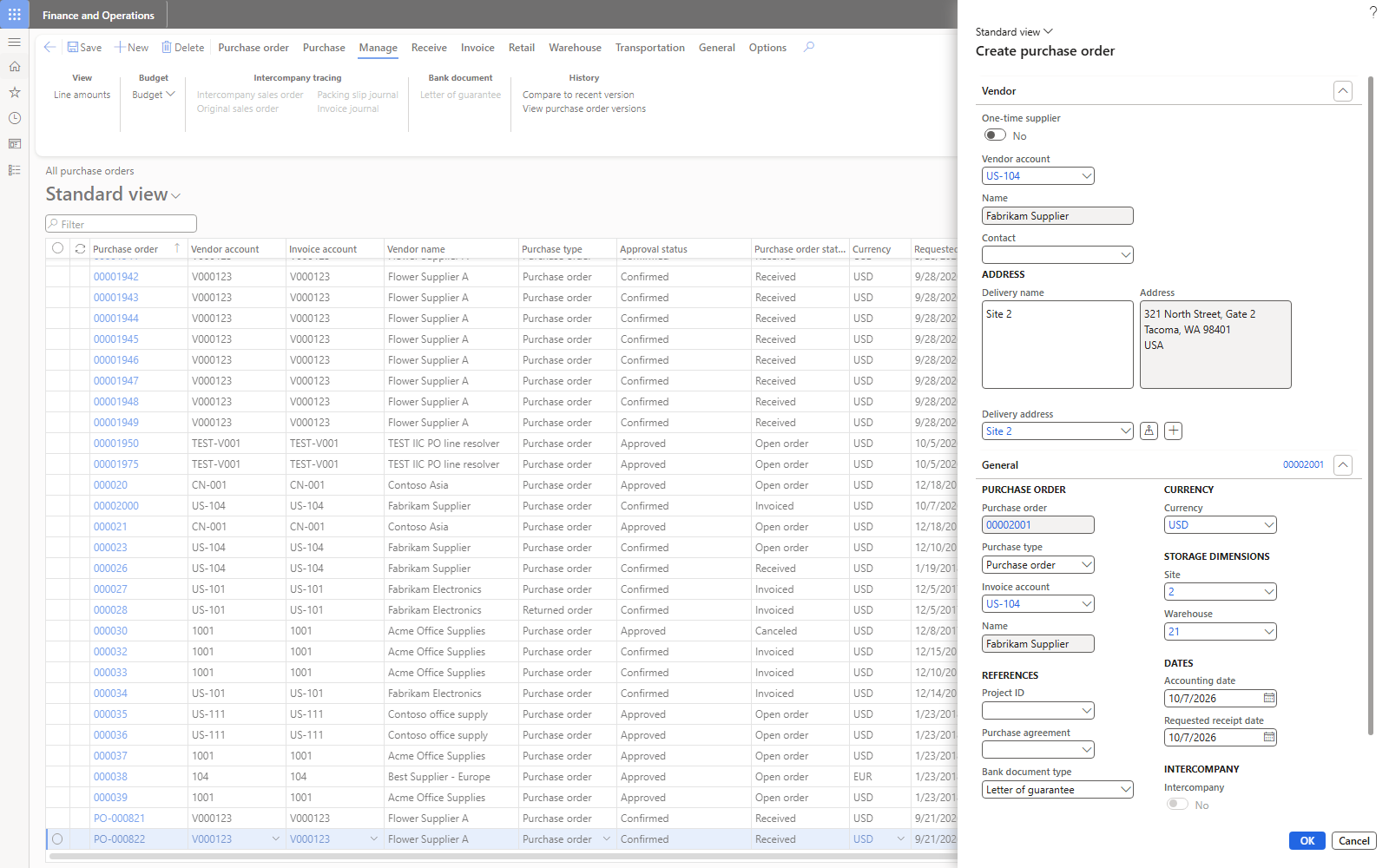Open the Bank document type dropdown
The width and height of the screenshot is (1389, 868).
click(1126, 790)
